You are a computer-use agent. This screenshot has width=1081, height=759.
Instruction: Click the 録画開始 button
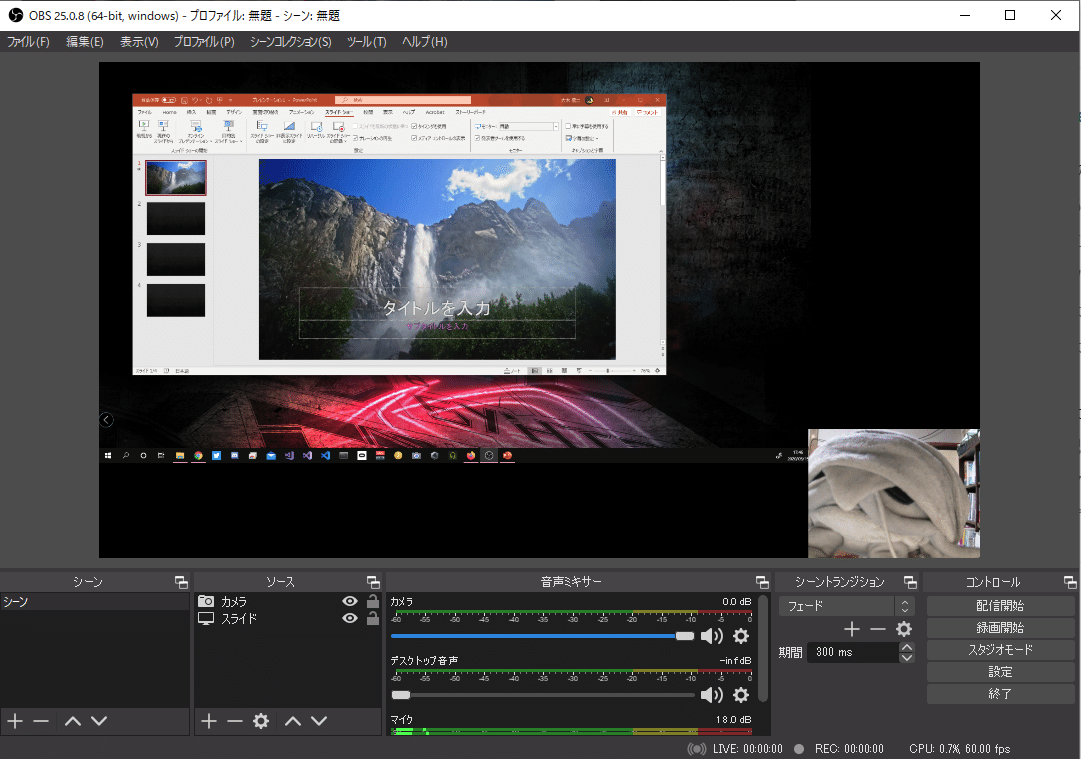coord(1000,627)
